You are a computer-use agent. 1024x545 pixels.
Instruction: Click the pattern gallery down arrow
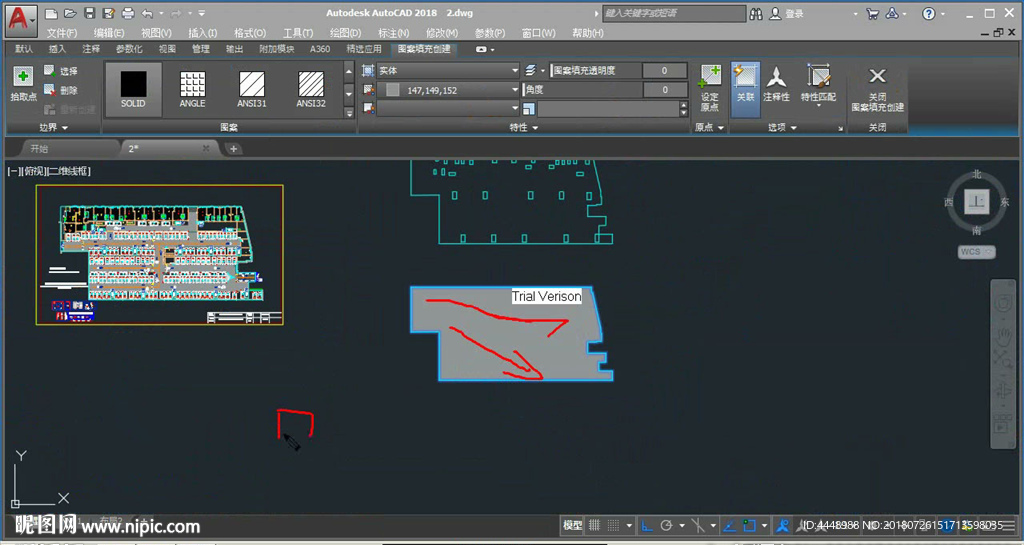click(349, 94)
